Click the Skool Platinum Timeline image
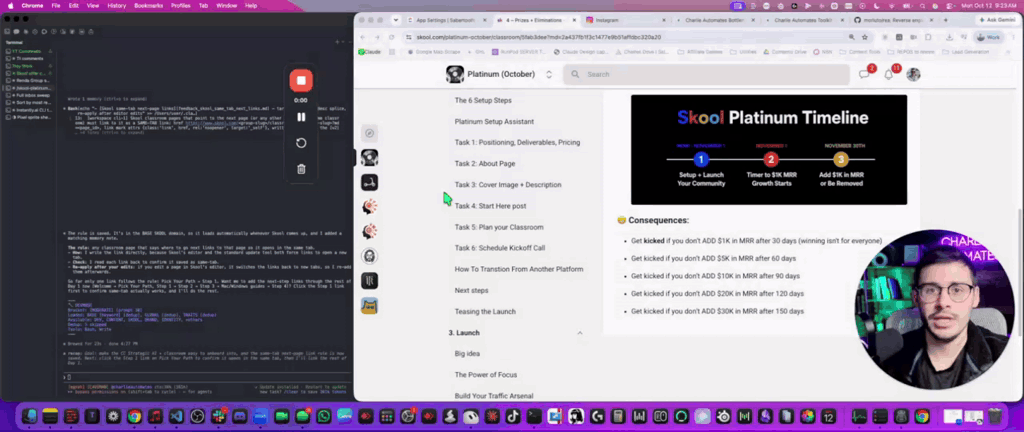This screenshot has height=432, width=1024. [x=769, y=149]
